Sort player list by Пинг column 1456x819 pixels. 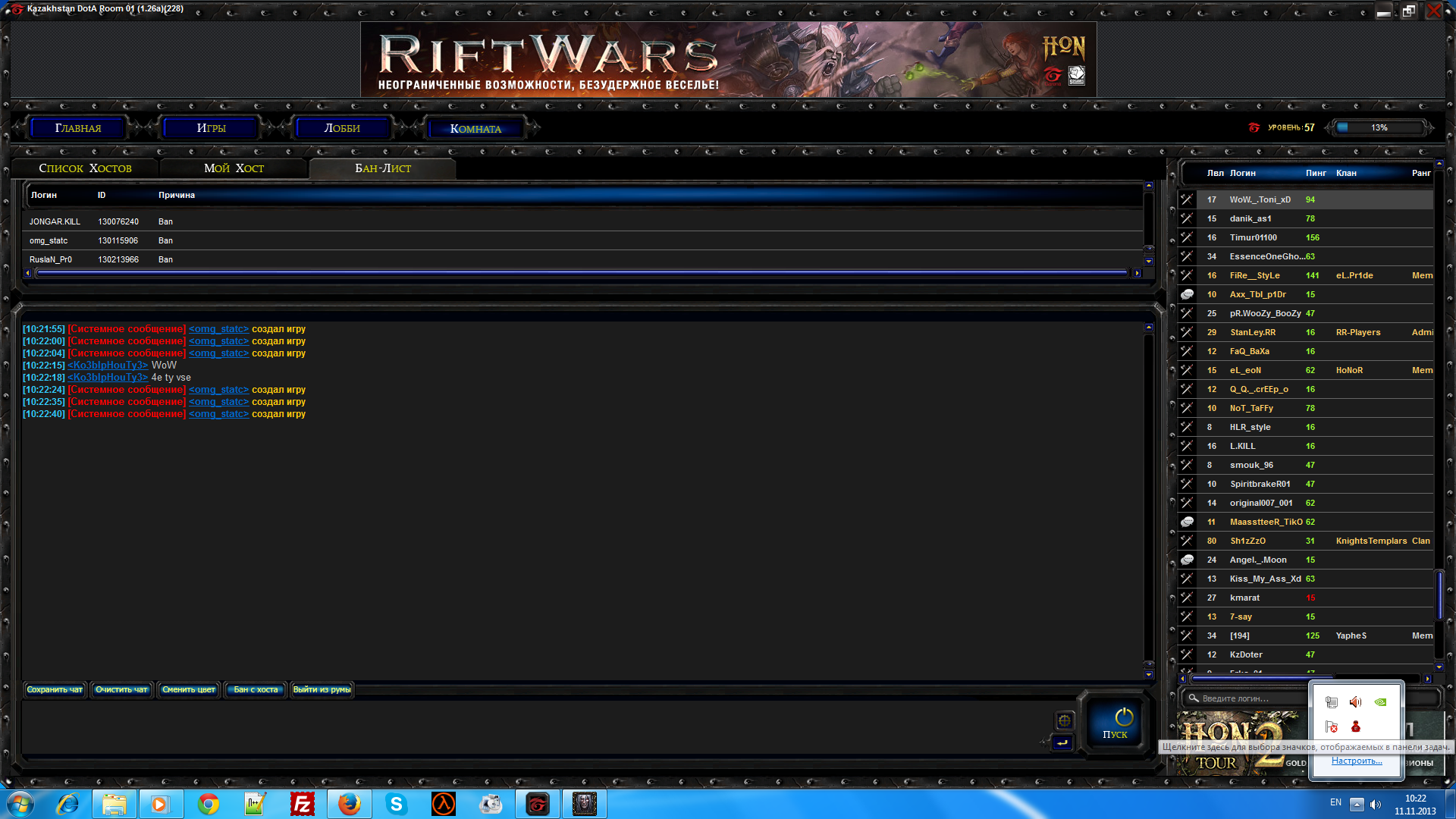tap(1316, 173)
